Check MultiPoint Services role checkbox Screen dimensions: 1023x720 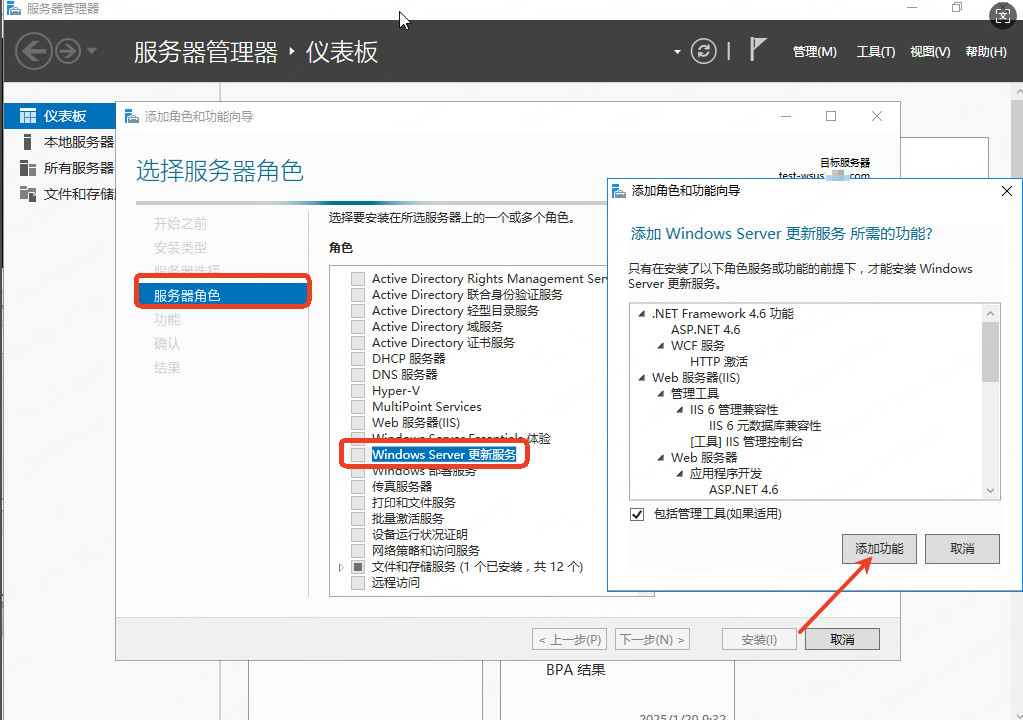(358, 407)
